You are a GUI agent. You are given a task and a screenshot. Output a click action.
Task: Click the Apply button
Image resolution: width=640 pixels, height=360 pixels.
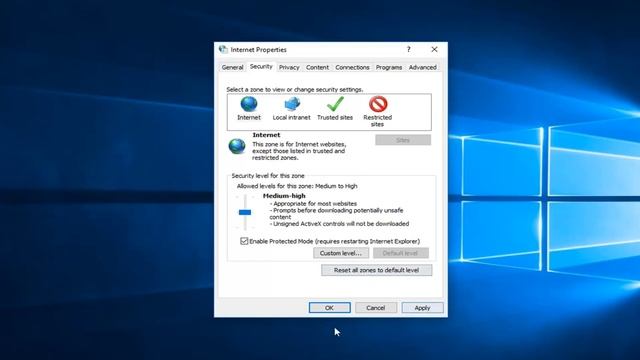(x=422, y=308)
